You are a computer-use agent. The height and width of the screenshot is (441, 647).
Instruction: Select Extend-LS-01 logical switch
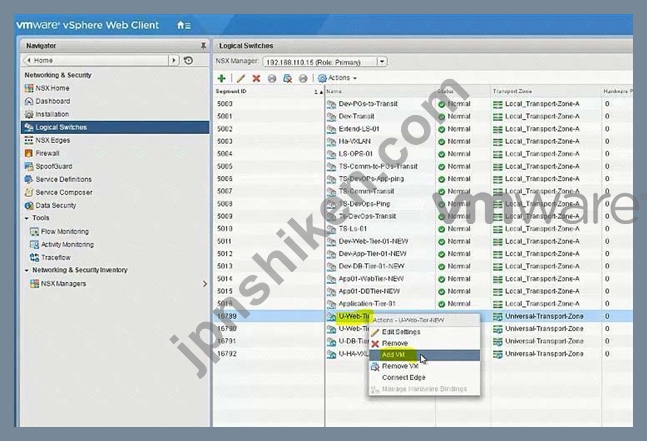tap(359, 129)
